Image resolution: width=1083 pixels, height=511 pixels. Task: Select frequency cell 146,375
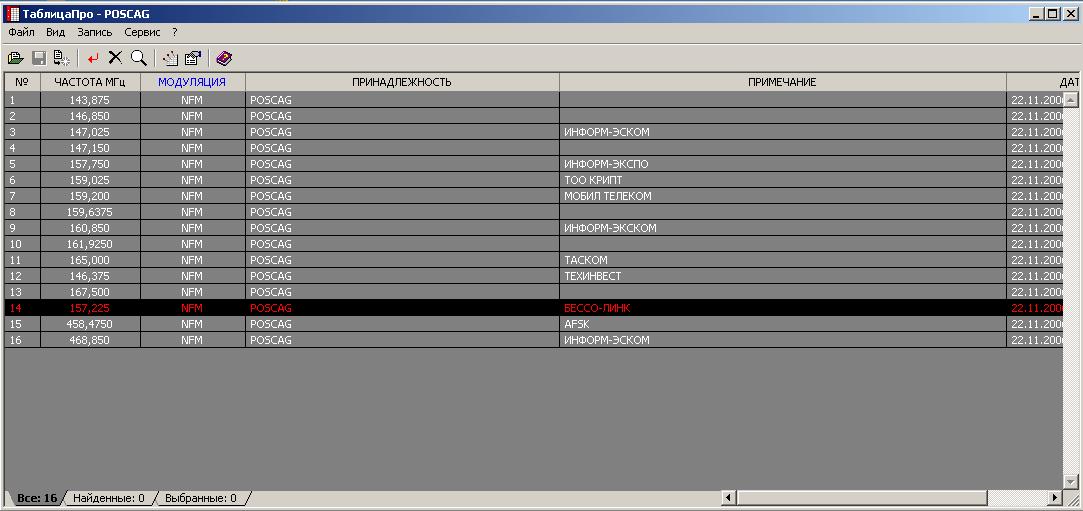click(90, 276)
